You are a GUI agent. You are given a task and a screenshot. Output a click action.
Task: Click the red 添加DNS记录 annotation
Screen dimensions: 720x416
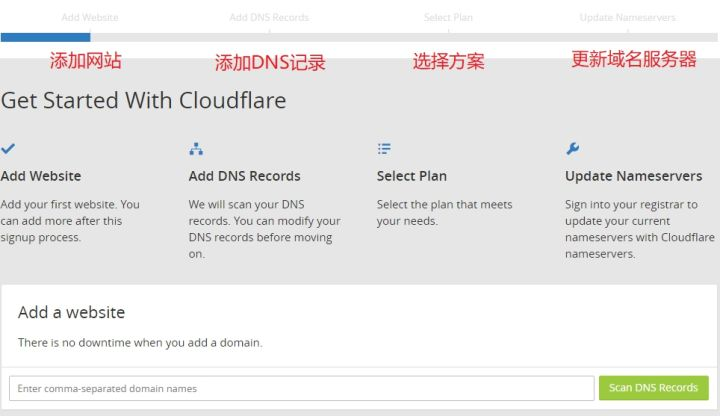(x=270, y=63)
